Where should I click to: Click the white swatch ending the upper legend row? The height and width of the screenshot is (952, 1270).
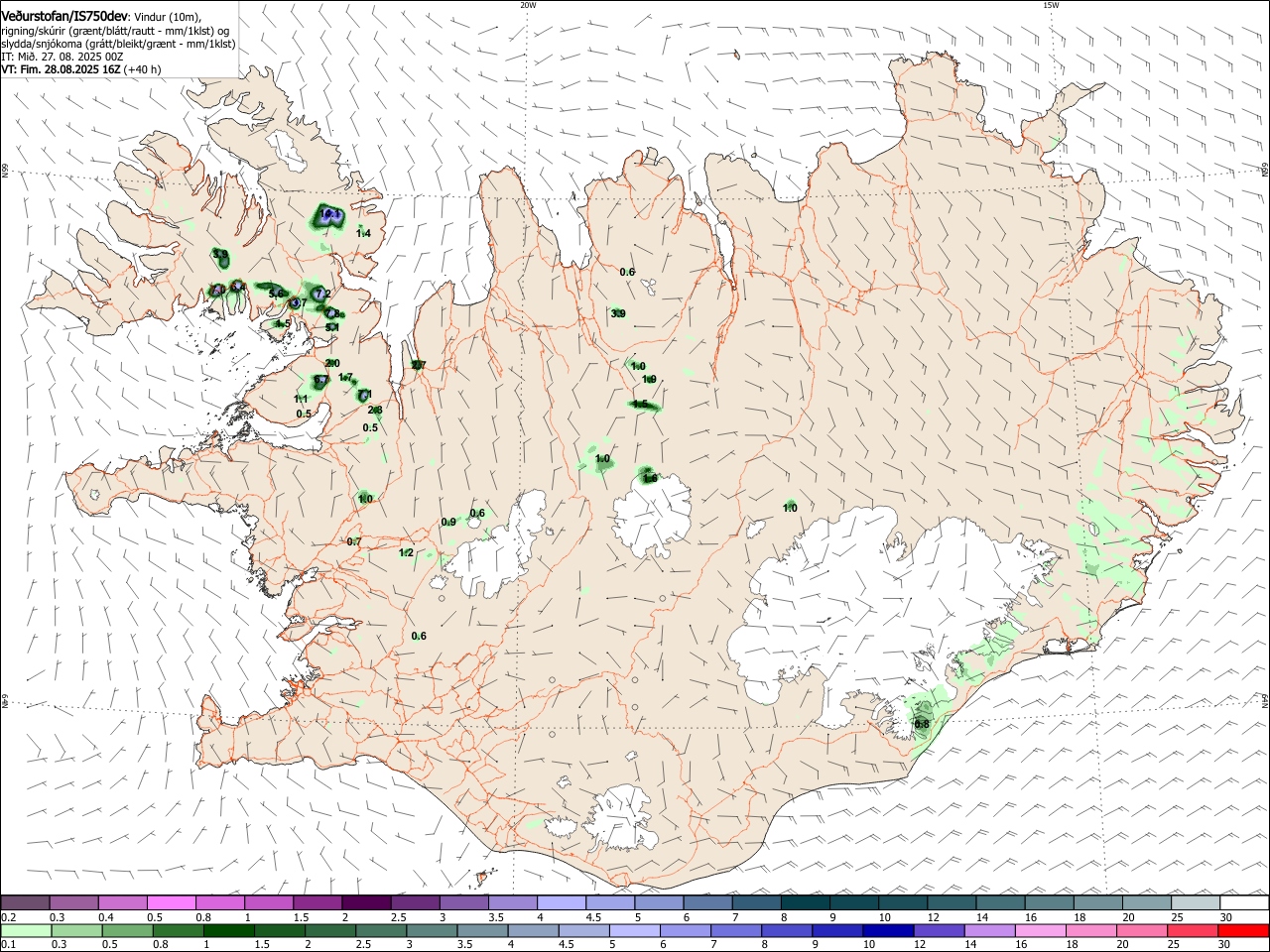[x=1244, y=902]
